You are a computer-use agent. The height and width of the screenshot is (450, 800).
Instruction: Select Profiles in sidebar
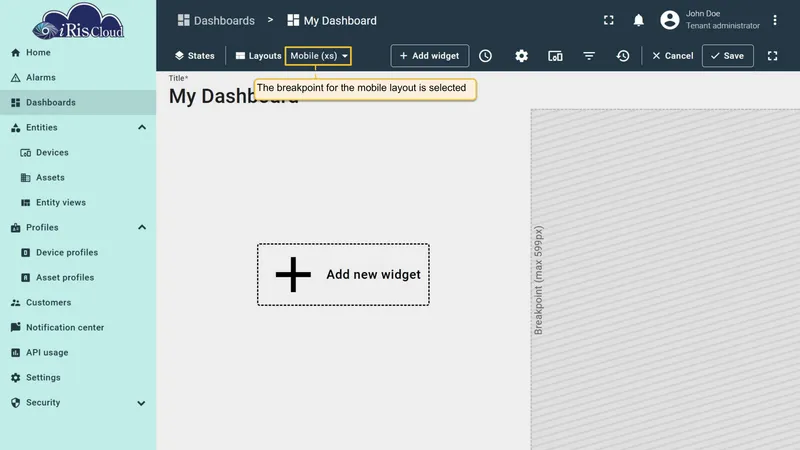78,228
